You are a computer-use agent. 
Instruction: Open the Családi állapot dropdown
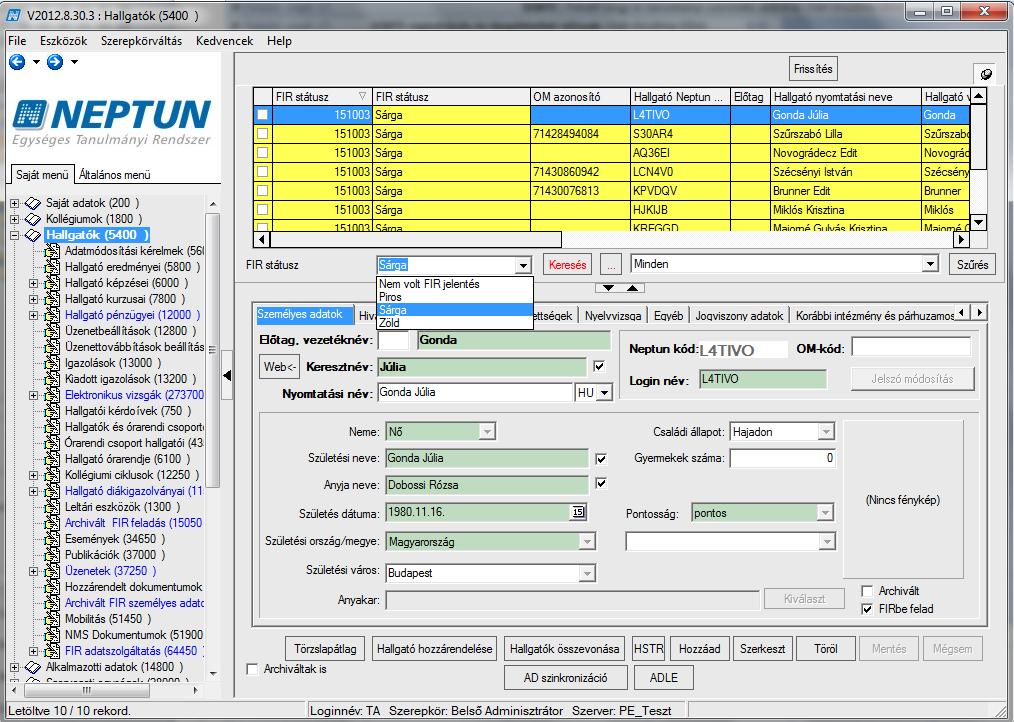826,432
